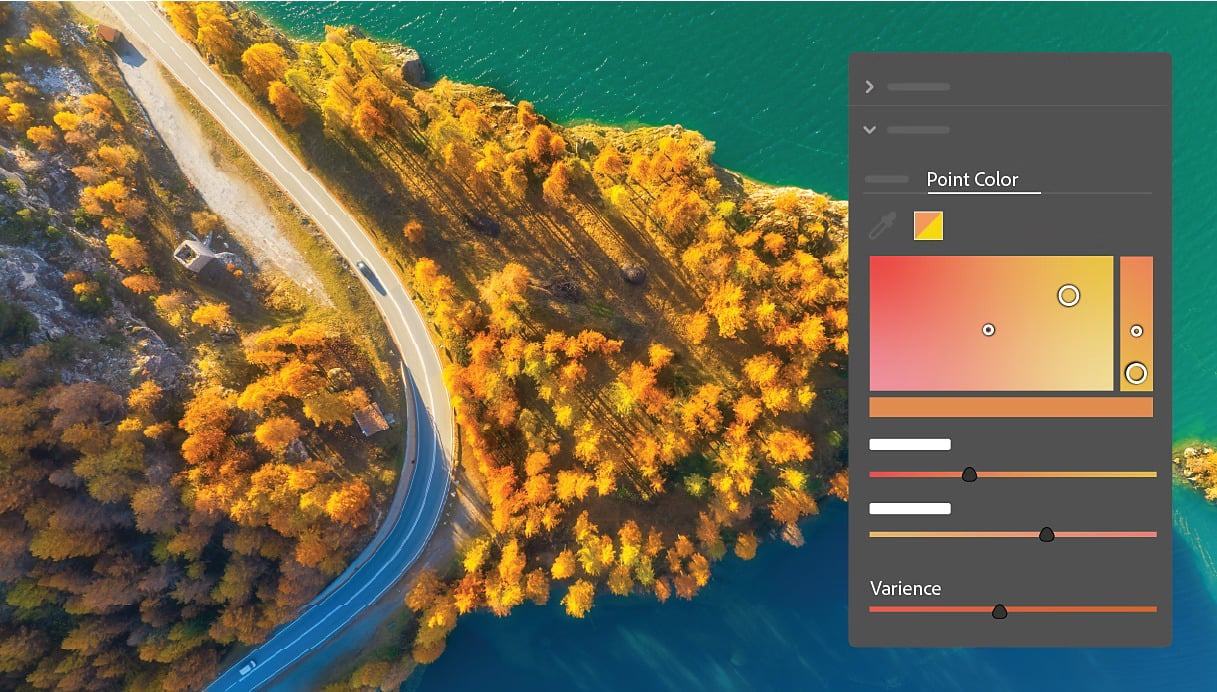This screenshot has width=1217, height=692.
Task: Click the right end of the Varience slider track
Action: click(1150, 608)
